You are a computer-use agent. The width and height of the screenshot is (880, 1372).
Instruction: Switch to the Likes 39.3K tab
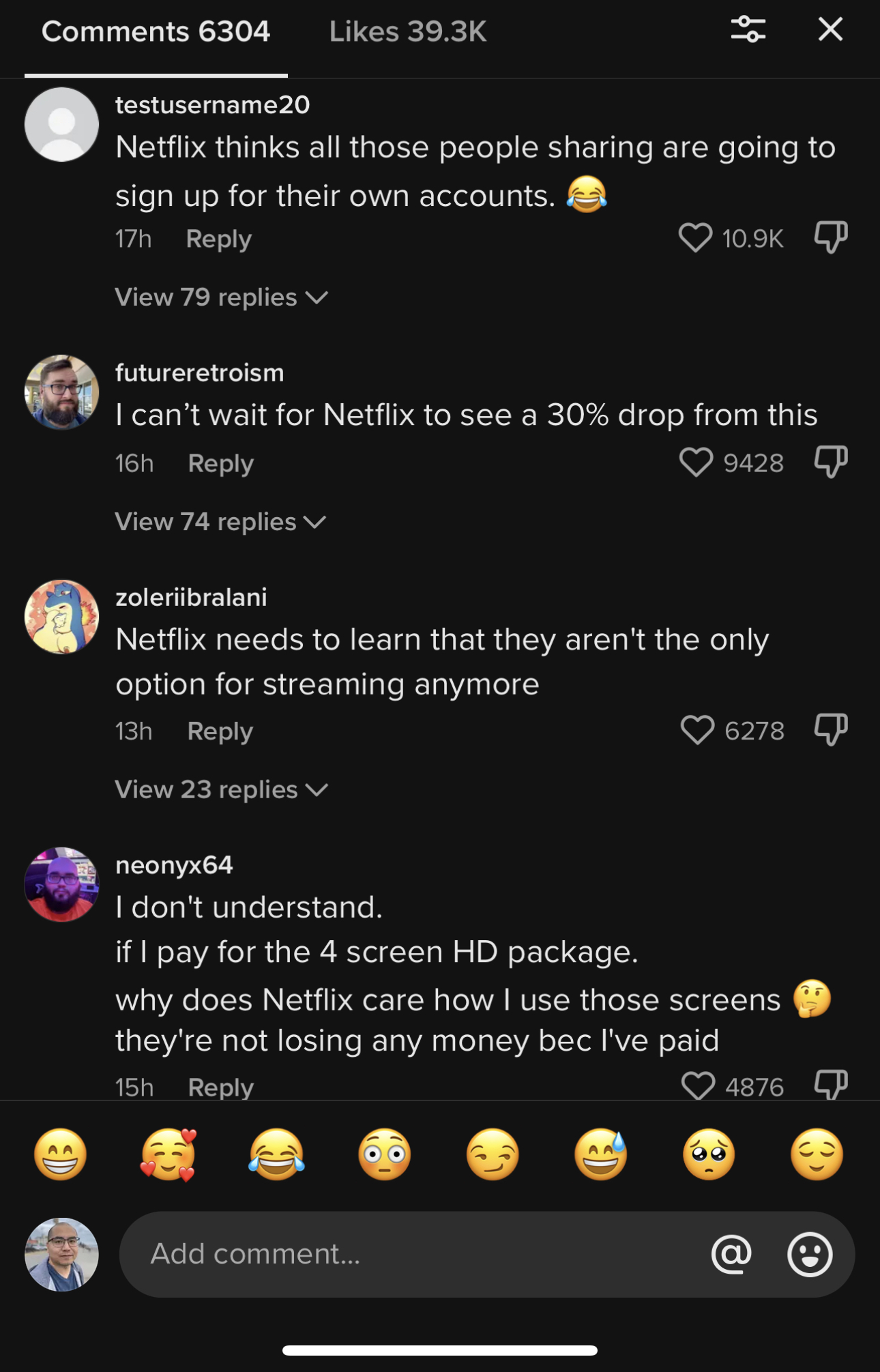click(407, 32)
